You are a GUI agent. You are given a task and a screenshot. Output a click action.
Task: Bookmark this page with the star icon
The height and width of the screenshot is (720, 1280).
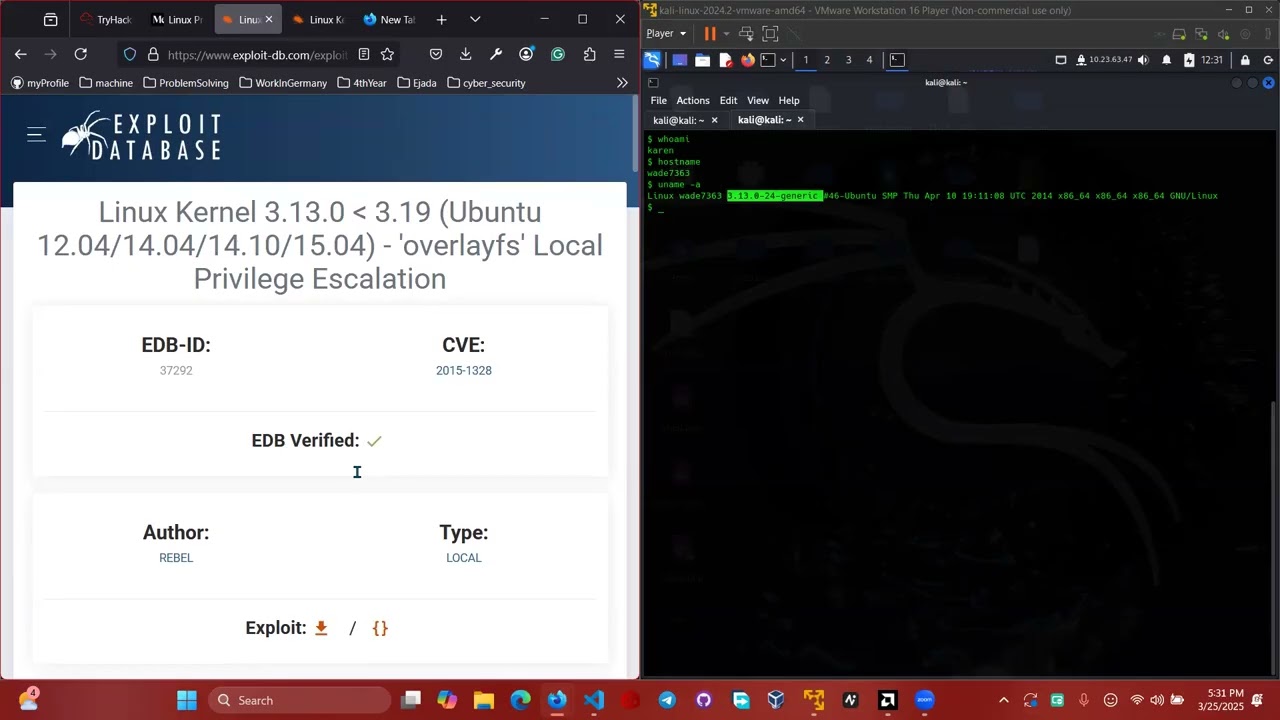tap(388, 54)
